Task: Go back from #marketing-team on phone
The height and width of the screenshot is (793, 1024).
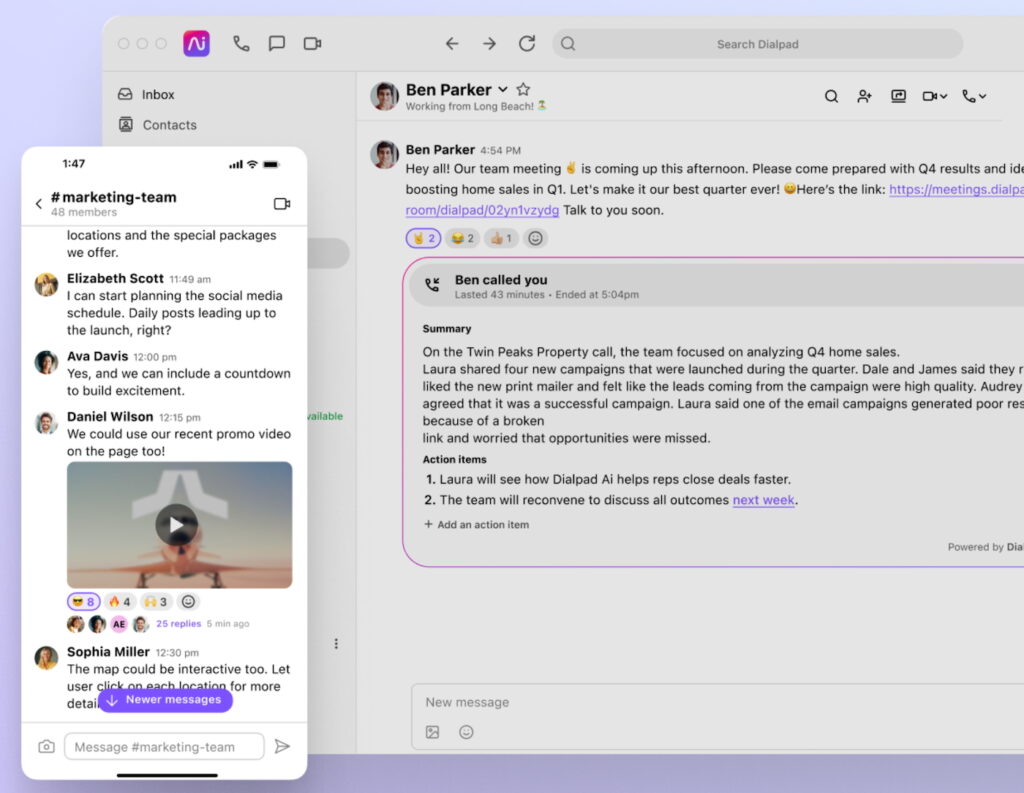Action: 39,204
